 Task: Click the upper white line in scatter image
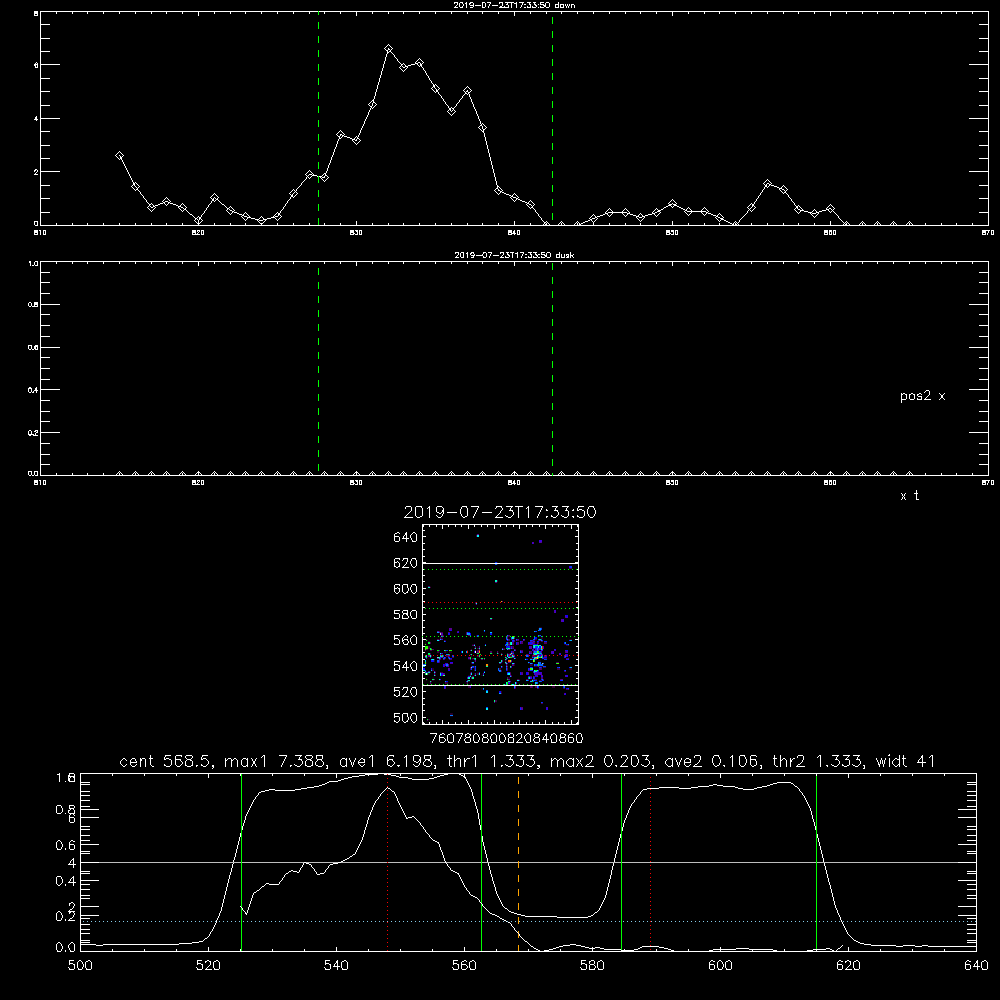(x=500, y=563)
